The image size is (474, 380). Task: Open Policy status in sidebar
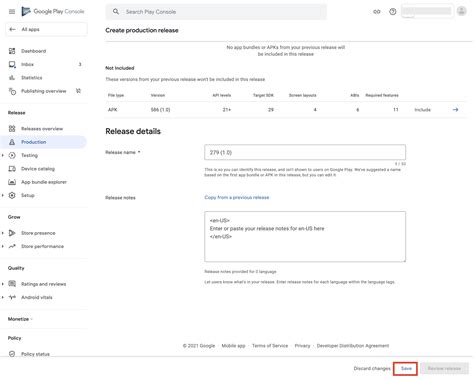pos(35,354)
